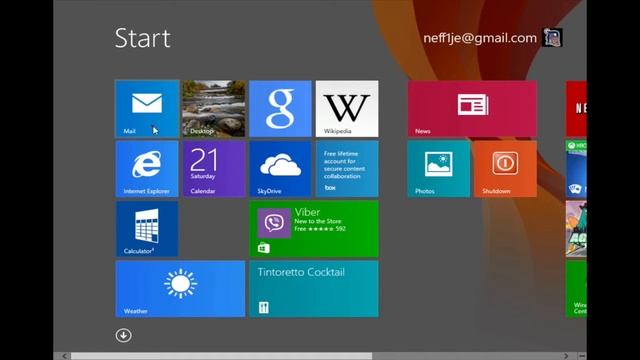Open the SkyDrive tile

(x=280, y=169)
